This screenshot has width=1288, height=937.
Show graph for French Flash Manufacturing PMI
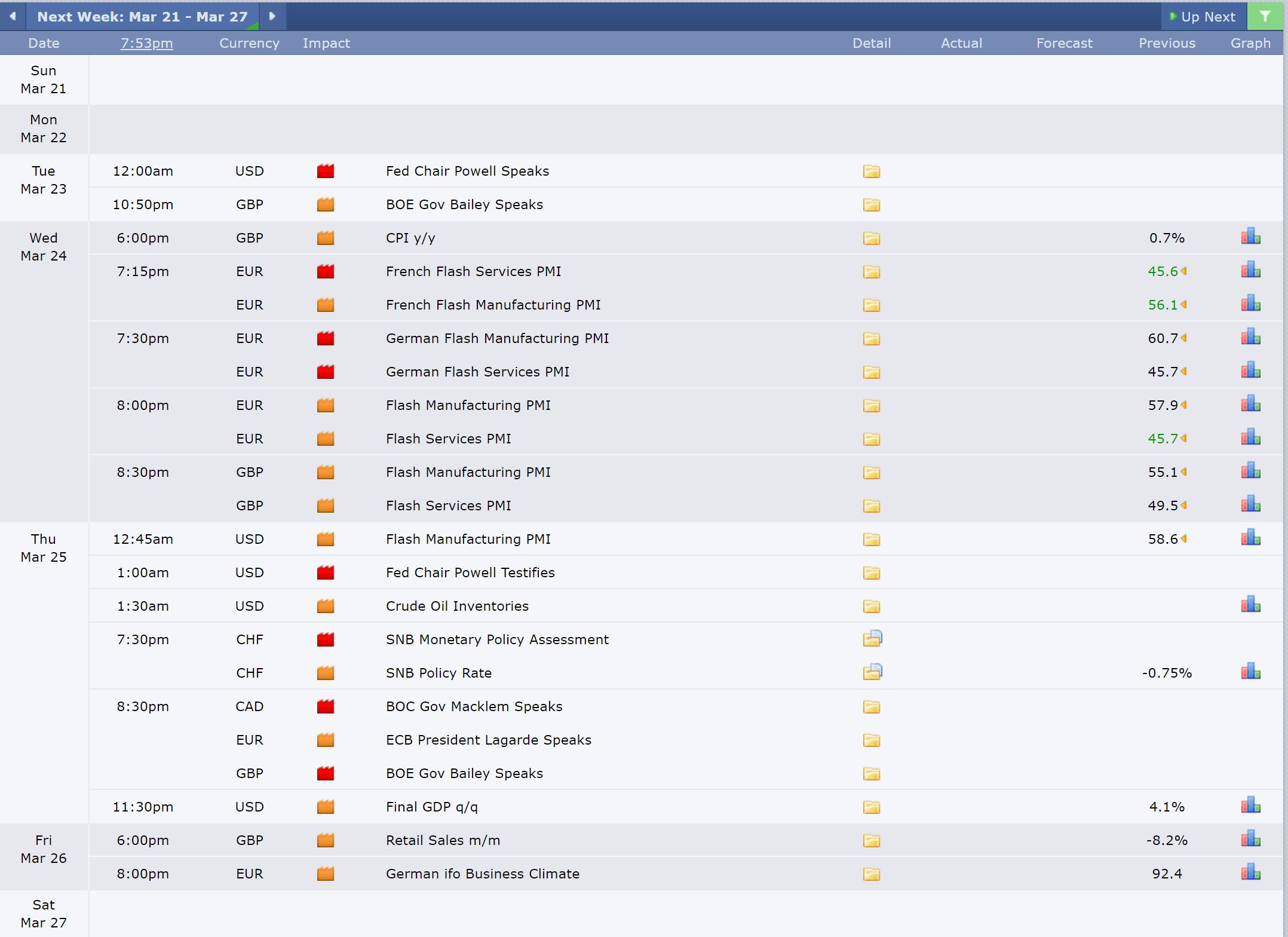pos(1250,304)
